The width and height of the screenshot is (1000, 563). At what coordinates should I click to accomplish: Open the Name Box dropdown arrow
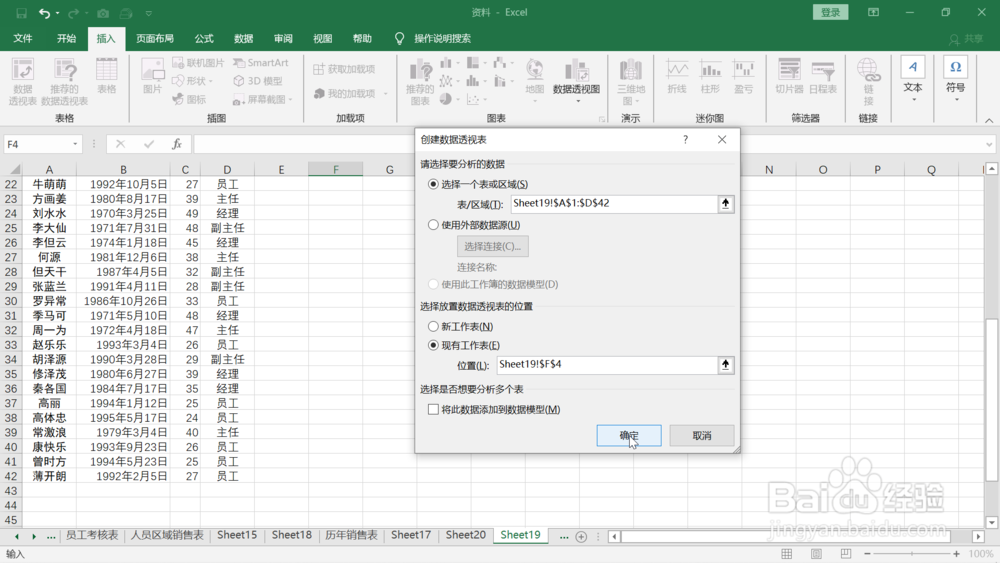(75, 144)
